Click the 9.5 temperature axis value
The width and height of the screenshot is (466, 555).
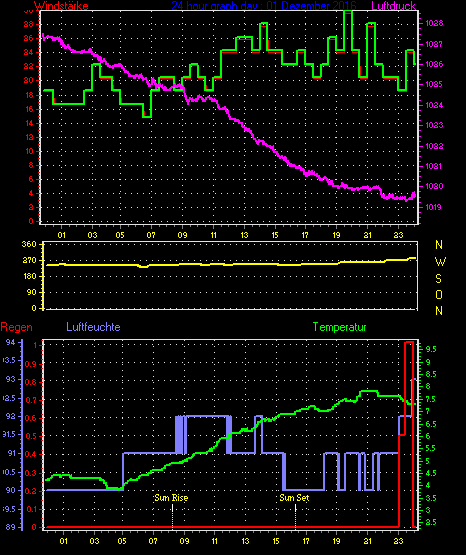[x=431, y=349]
